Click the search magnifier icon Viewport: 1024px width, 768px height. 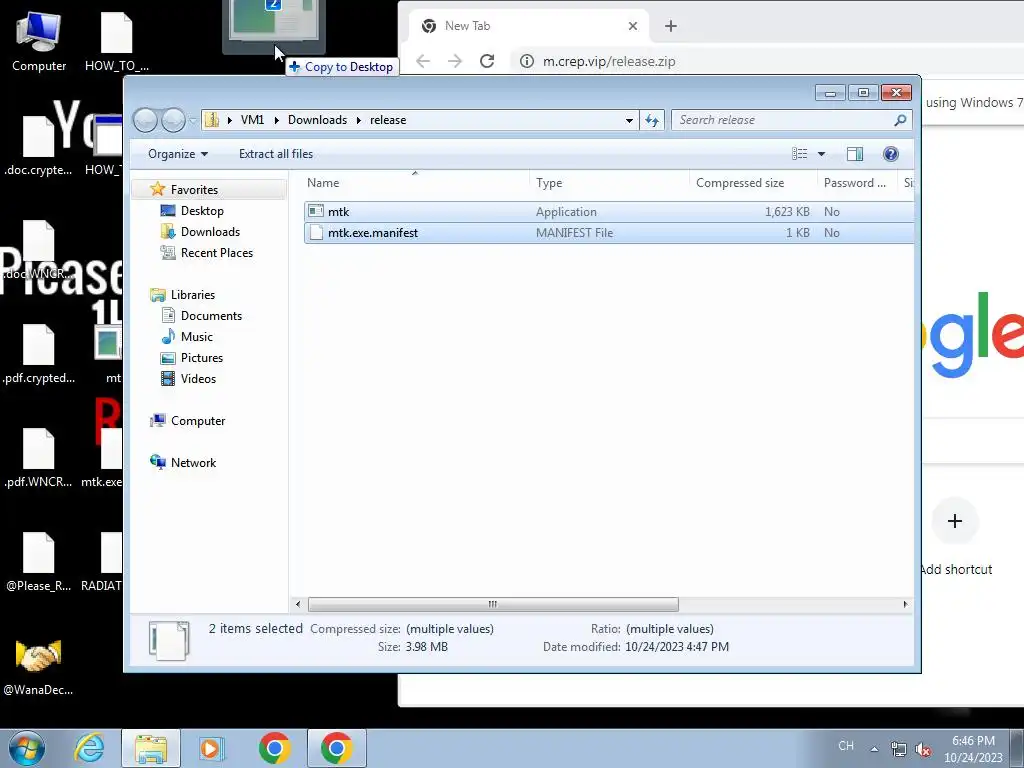click(x=901, y=120)
